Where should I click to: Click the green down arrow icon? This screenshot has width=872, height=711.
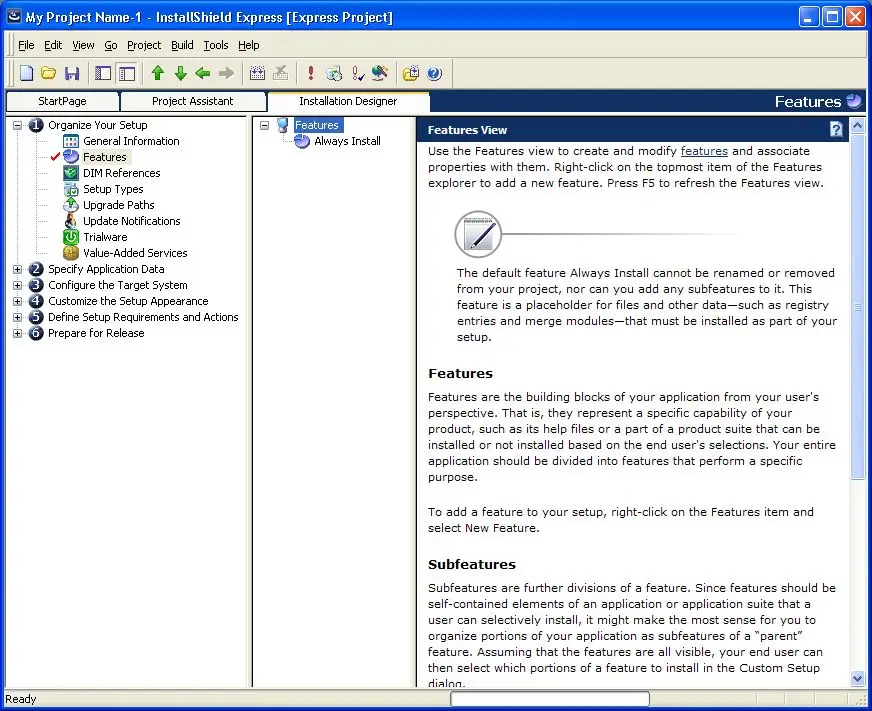click(x=181, y=73)
